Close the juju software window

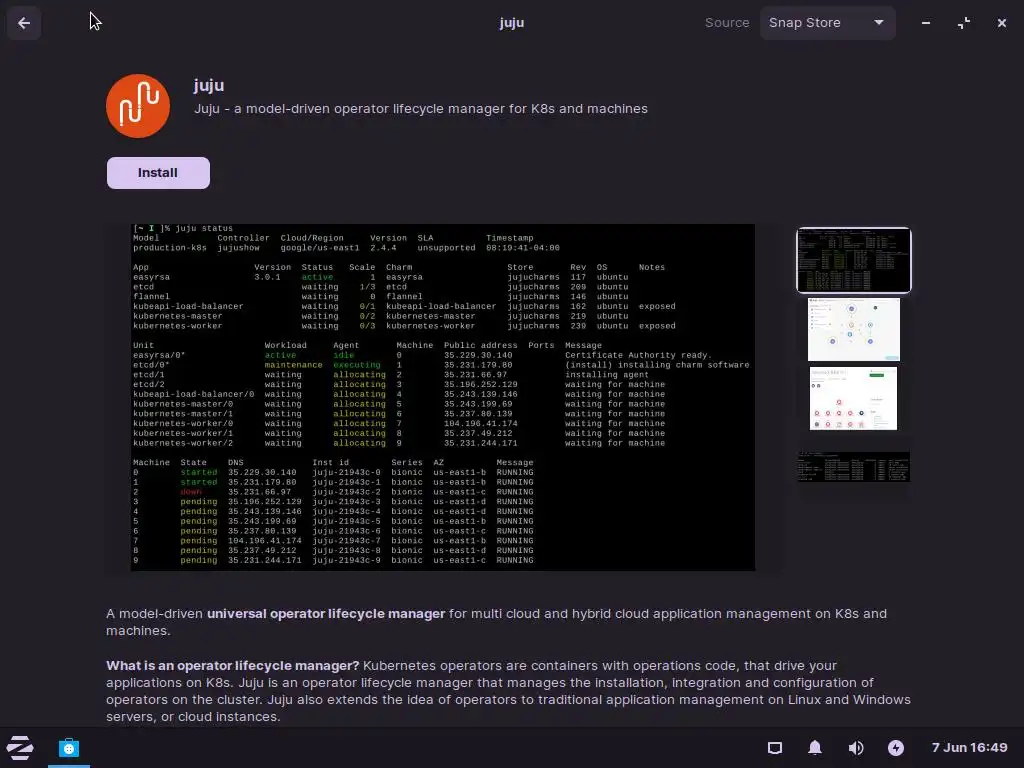(x=1002, y=23)
